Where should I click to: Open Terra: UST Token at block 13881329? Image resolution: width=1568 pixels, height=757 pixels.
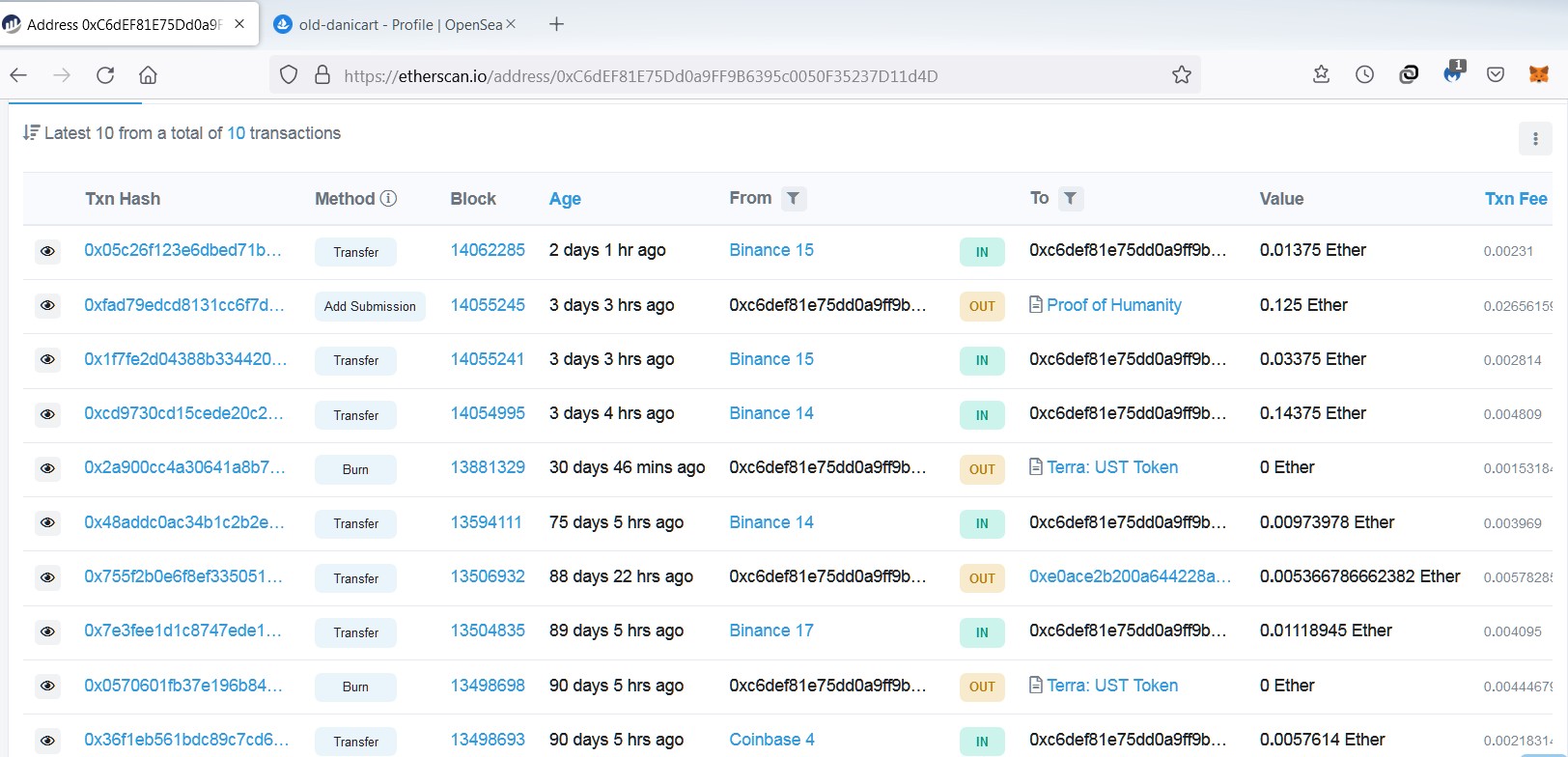1112,467
